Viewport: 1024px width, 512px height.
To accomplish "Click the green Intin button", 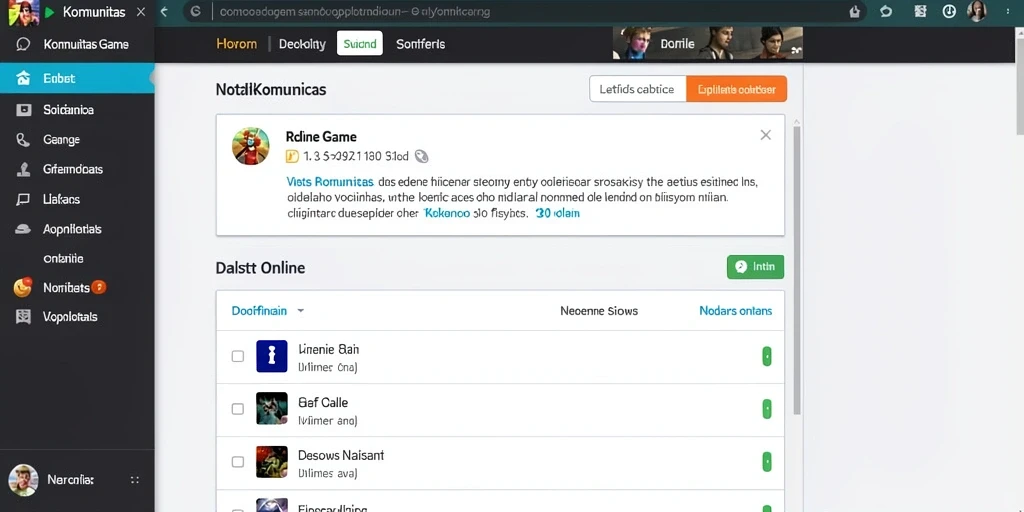I will (756, 266).
